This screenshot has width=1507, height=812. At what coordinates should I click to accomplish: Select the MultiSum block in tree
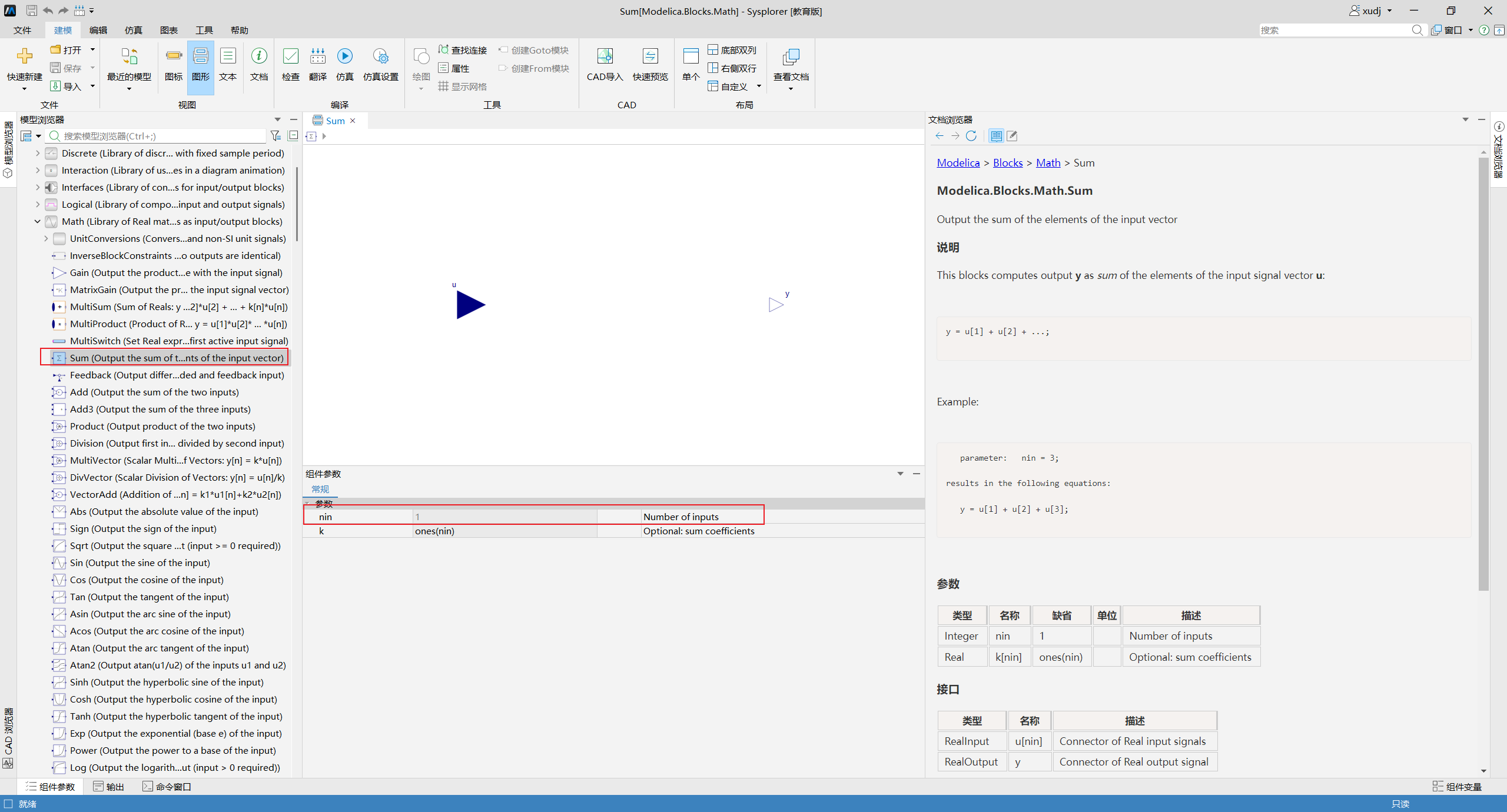pyautogui.click(x=170, y=307)
